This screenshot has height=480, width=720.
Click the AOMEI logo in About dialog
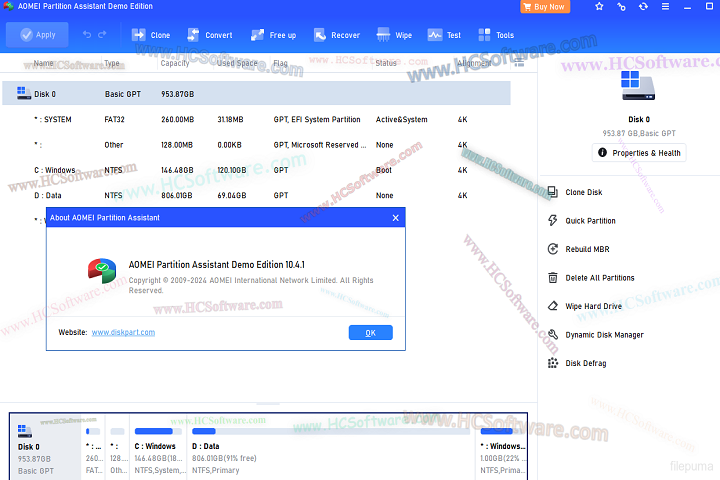click(102, 271)
